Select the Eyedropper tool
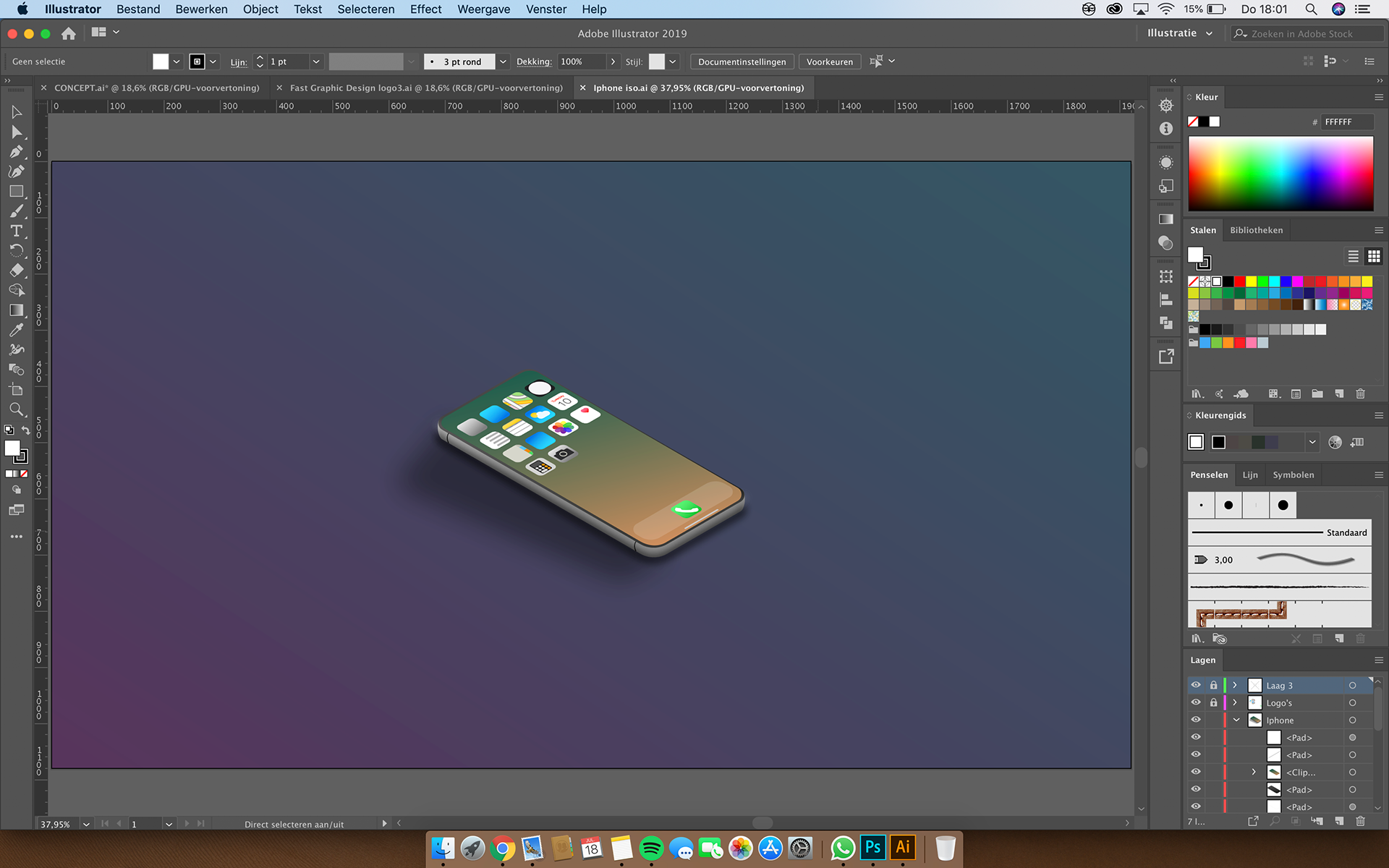This screenshot has width=1389, height=868. tap(16, 330)
